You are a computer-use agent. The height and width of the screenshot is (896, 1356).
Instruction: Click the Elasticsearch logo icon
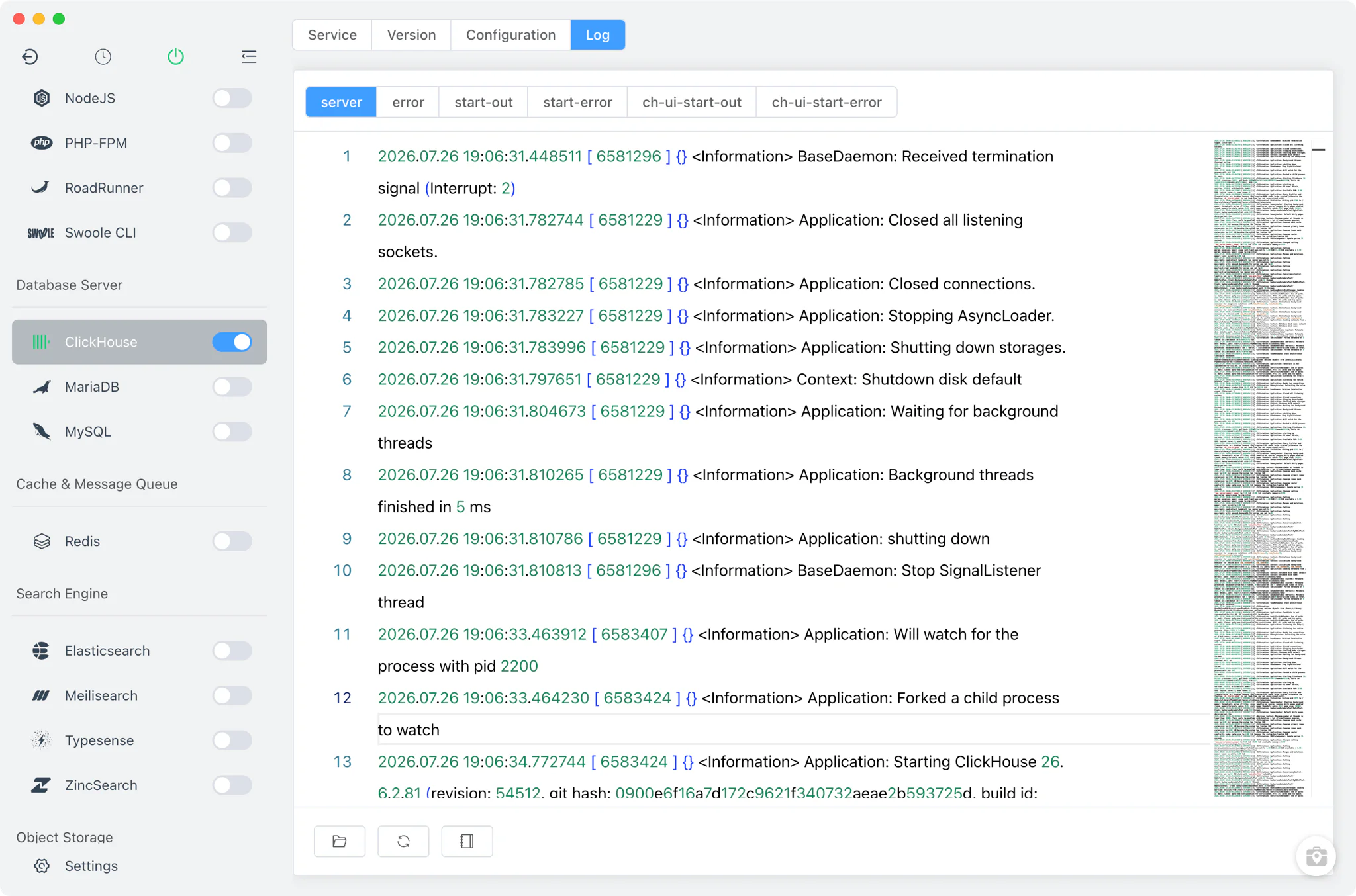(x=40, y=650)
